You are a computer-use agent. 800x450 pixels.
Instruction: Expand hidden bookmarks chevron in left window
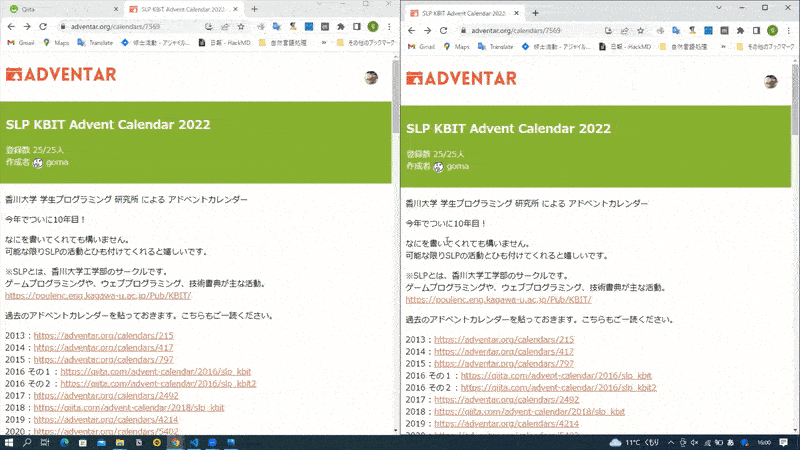click(323, 43)
